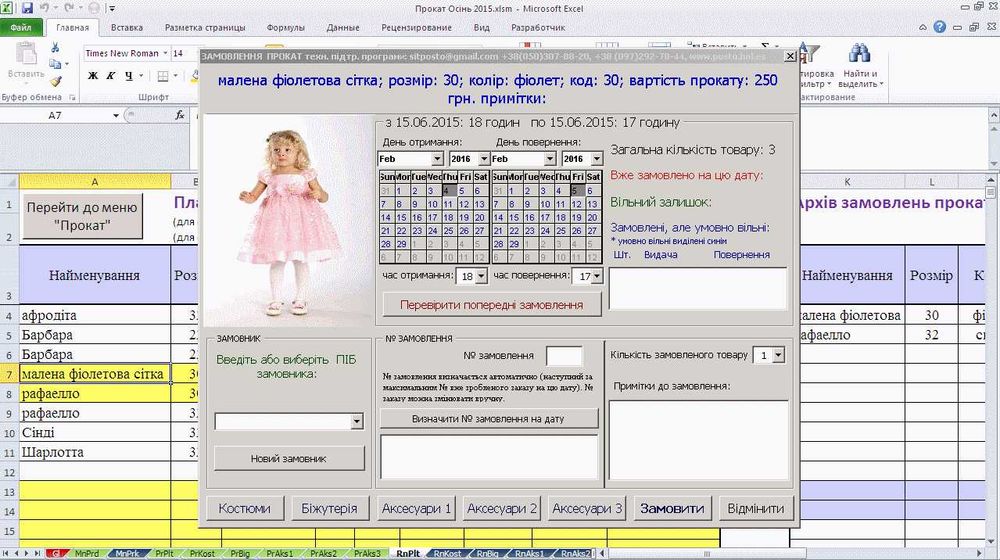
Task: Select day 15 in pickup calendar
Action: coord(401,217)
